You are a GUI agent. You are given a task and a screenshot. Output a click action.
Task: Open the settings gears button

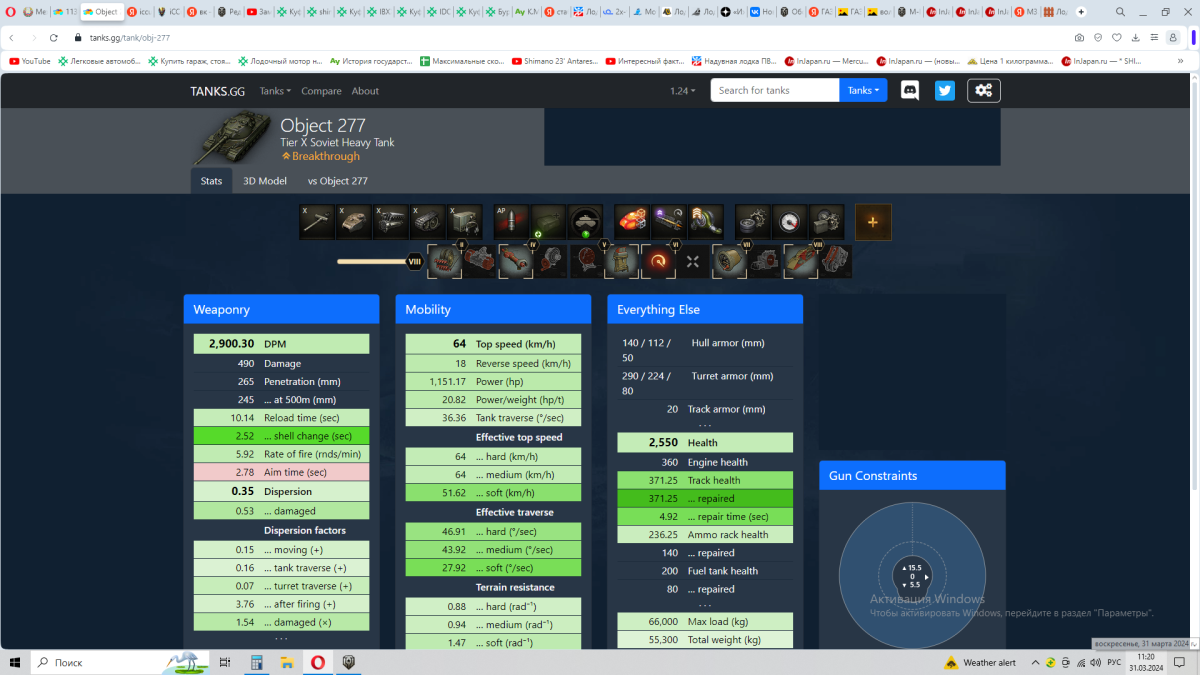click(x=984, y=90)
